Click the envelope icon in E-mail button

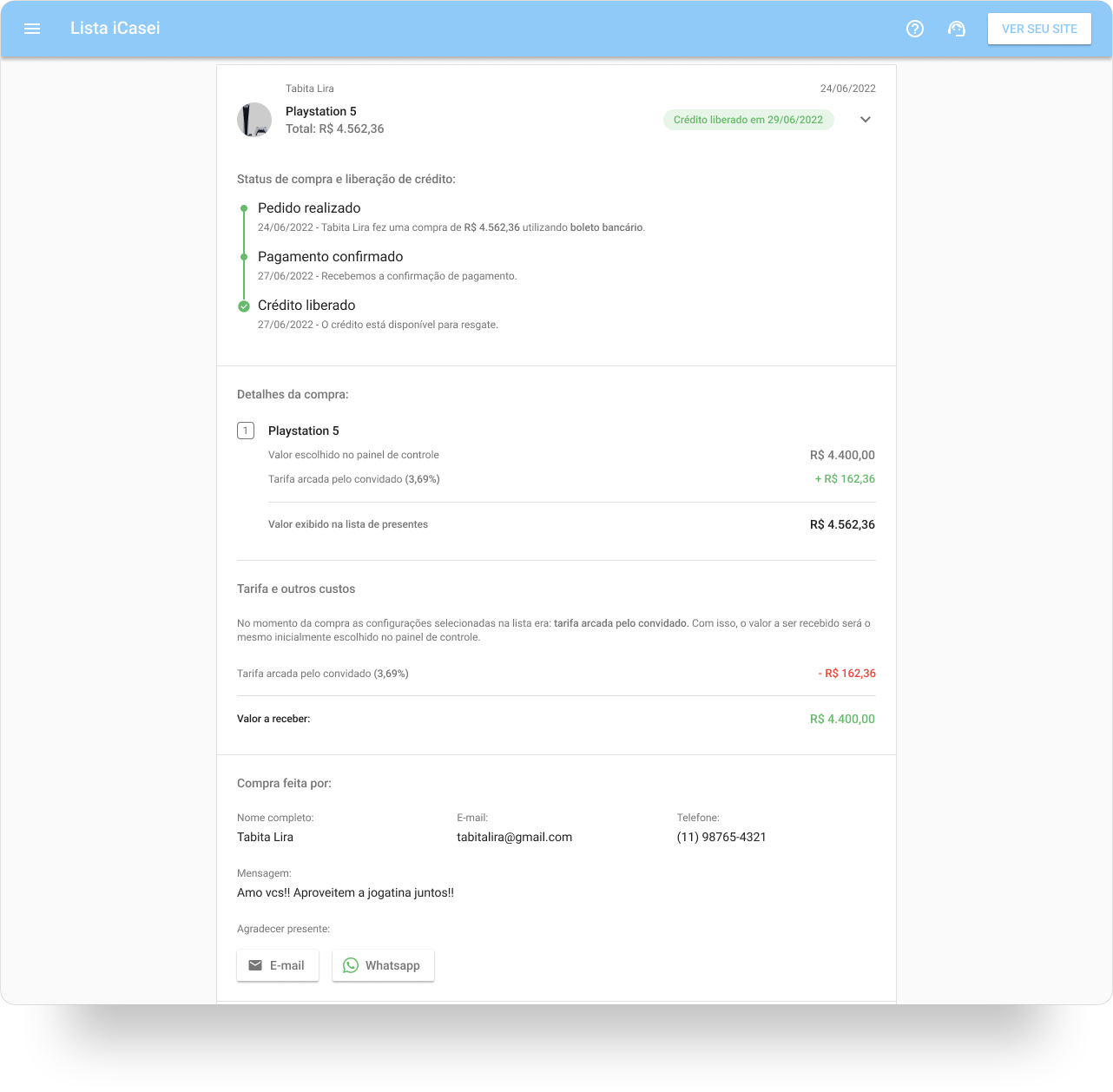click(255, 965)
